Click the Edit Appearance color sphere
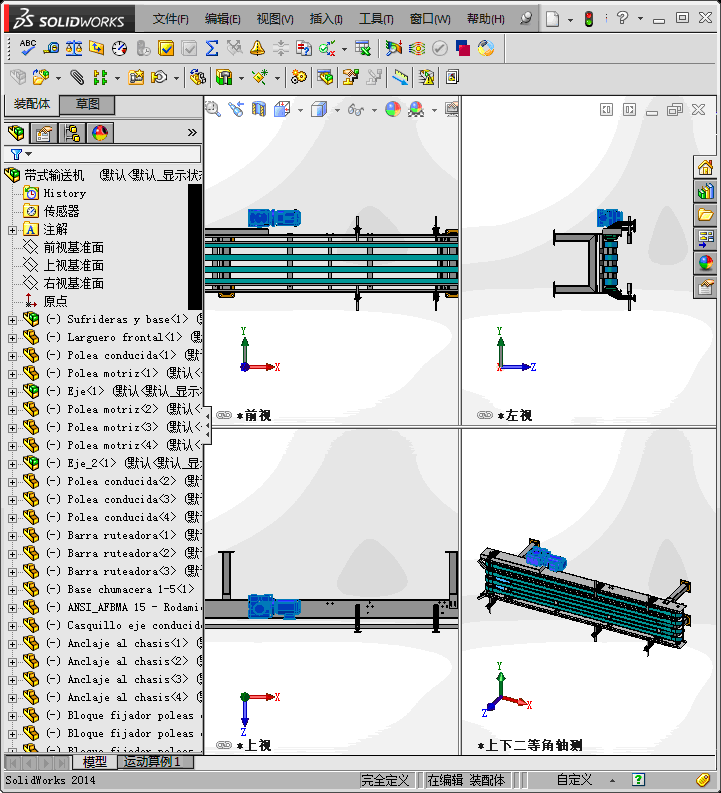The width and height of the screenshot is (721, 793). pyautogui.click(x=393, y=109)
